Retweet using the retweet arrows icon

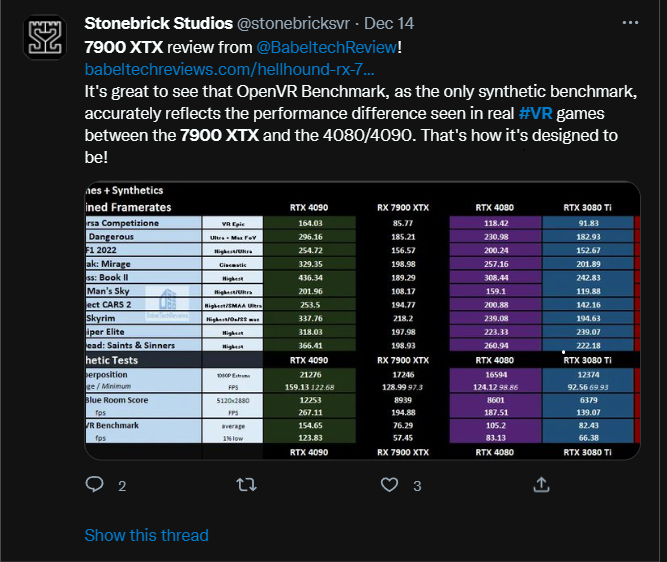coord(247,485)
